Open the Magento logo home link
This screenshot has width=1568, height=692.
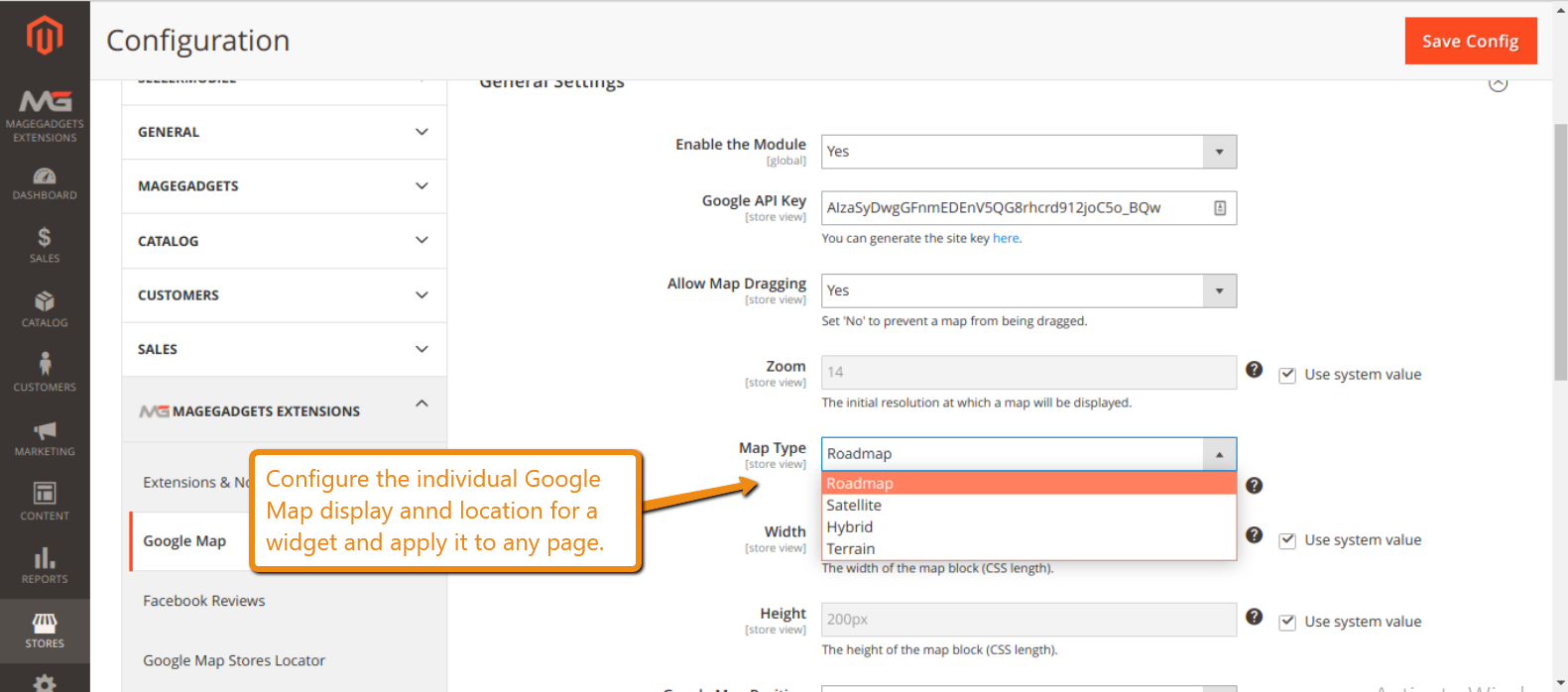pos(45,36)
